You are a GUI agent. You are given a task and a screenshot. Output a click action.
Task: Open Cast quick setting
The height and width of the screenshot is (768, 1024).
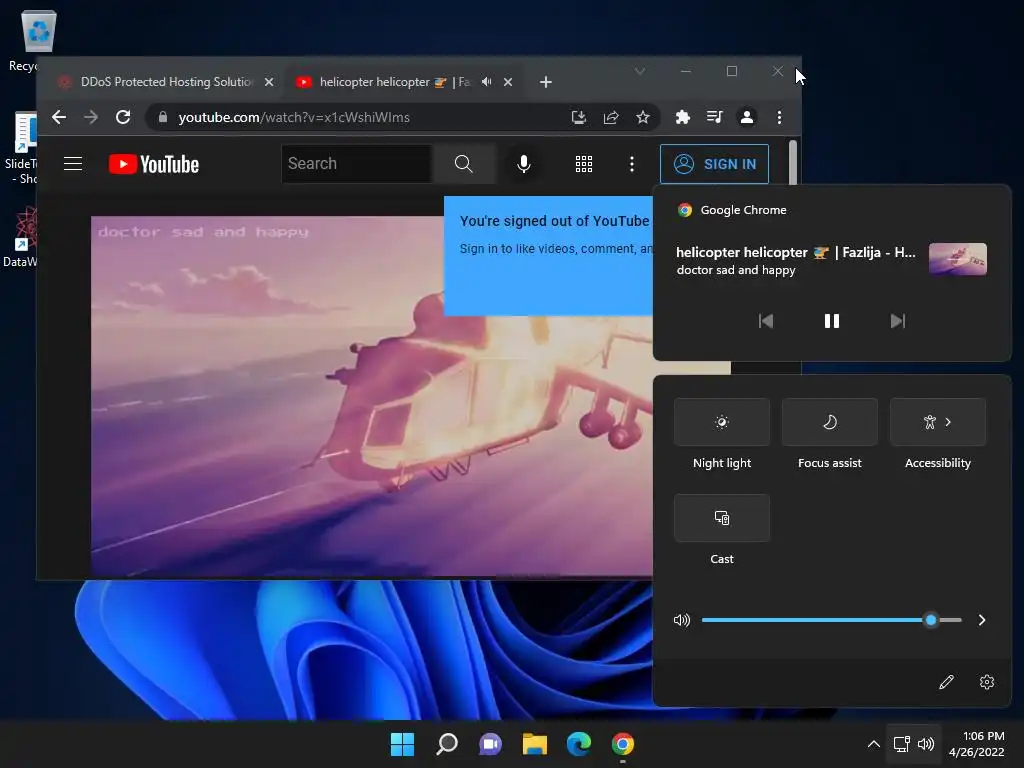click(722, 518)
